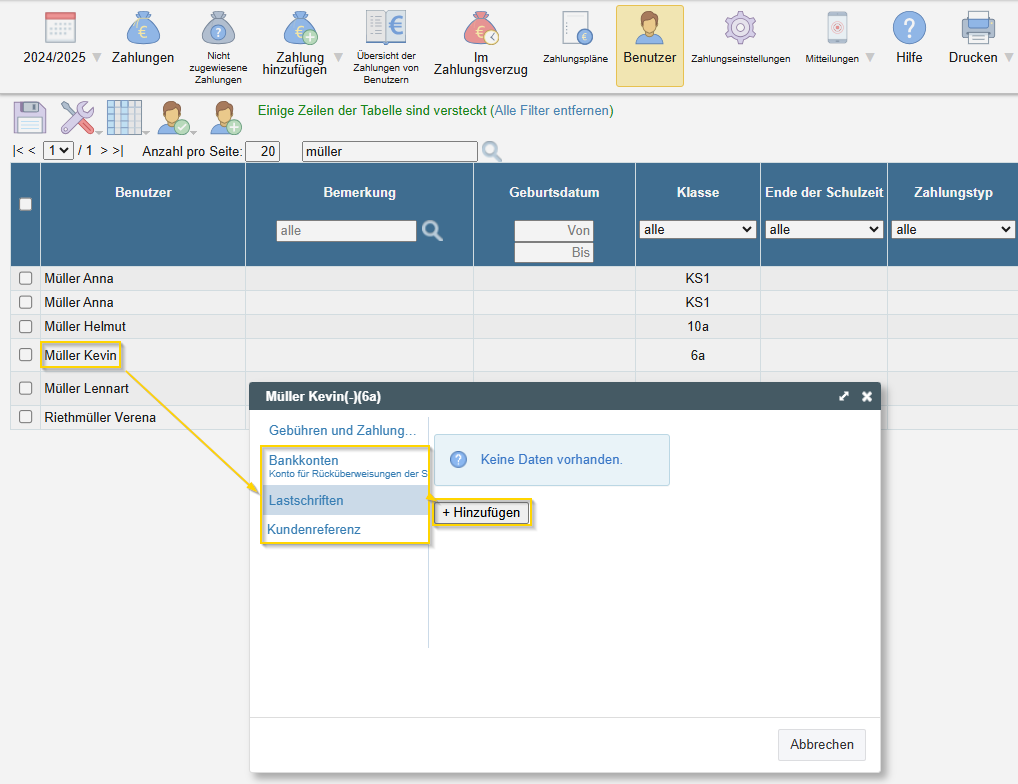This screenshot has height=784, width=1018.
Task: Open Zahlungspläne icon in toolbar
Action: click(576, 30)
